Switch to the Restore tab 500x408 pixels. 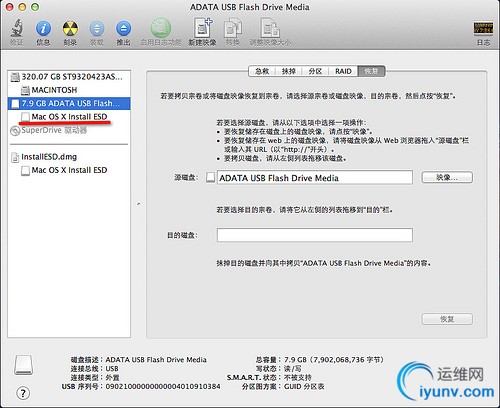tap(372, 71)
